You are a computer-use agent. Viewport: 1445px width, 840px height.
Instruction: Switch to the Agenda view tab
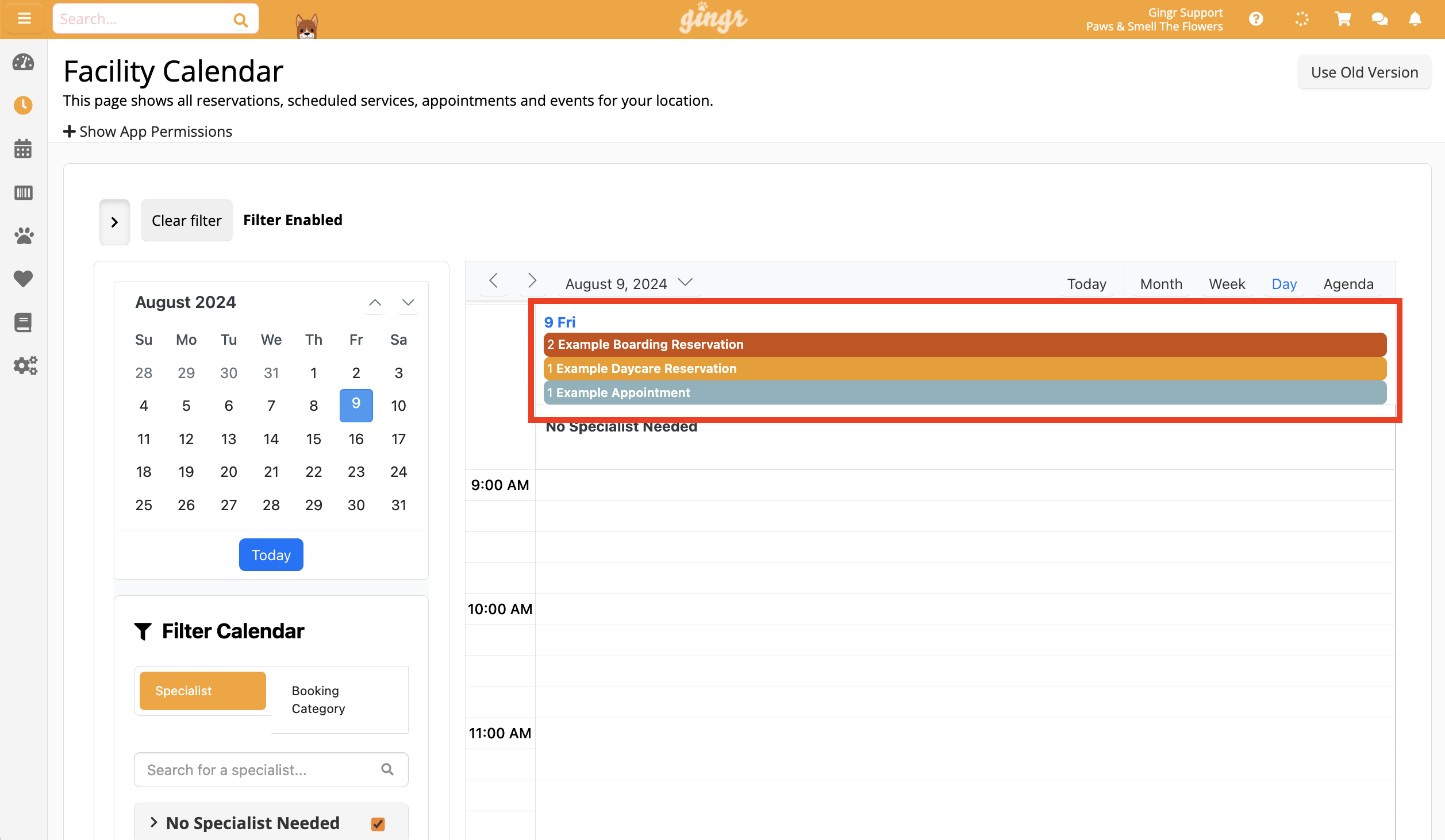[x=1348, y=283]
